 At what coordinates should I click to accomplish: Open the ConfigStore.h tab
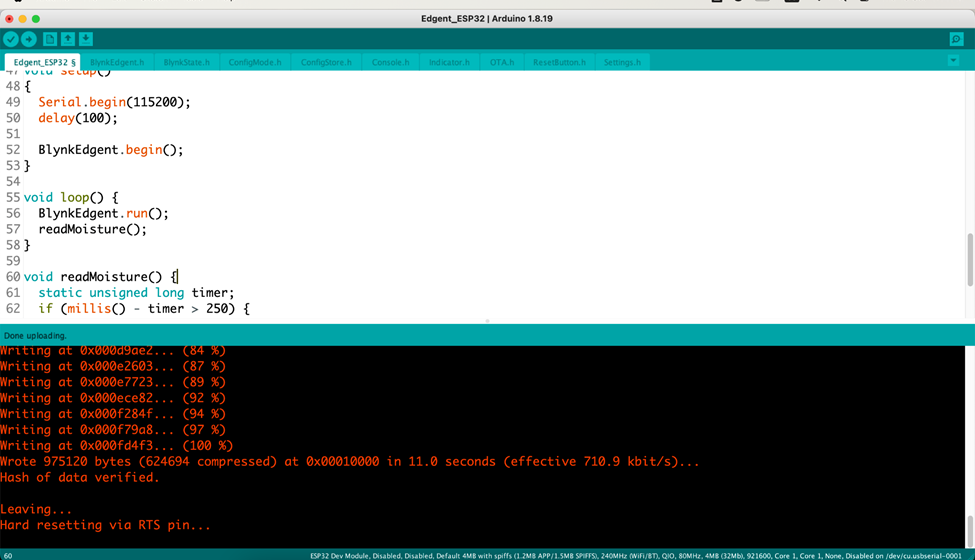point(326,62)
